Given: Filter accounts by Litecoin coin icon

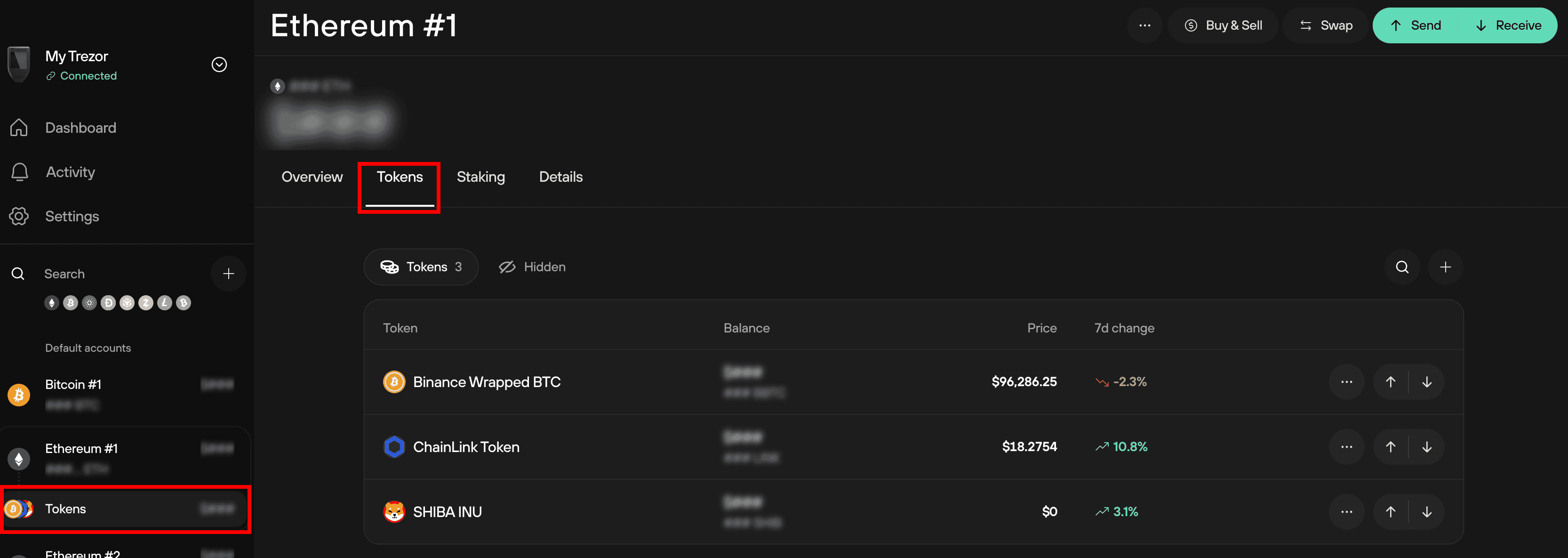Looking at the screenshot, I should click(164, 303).
